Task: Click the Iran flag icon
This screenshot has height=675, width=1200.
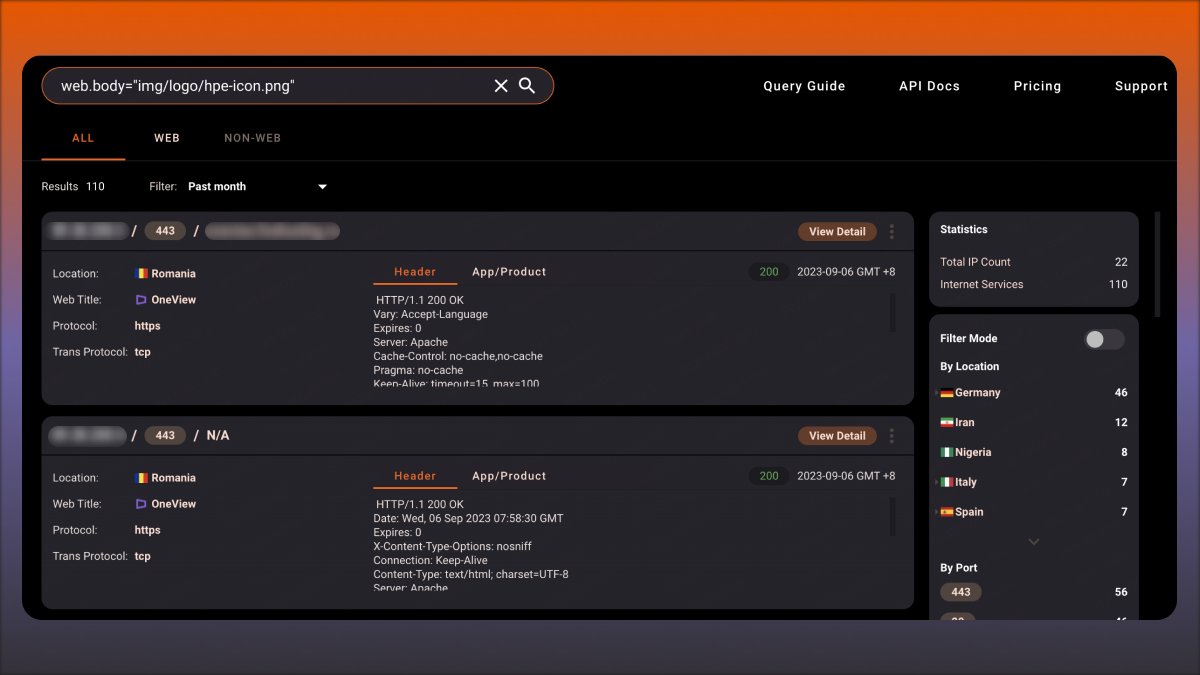Action: click(x=946, y=422)
